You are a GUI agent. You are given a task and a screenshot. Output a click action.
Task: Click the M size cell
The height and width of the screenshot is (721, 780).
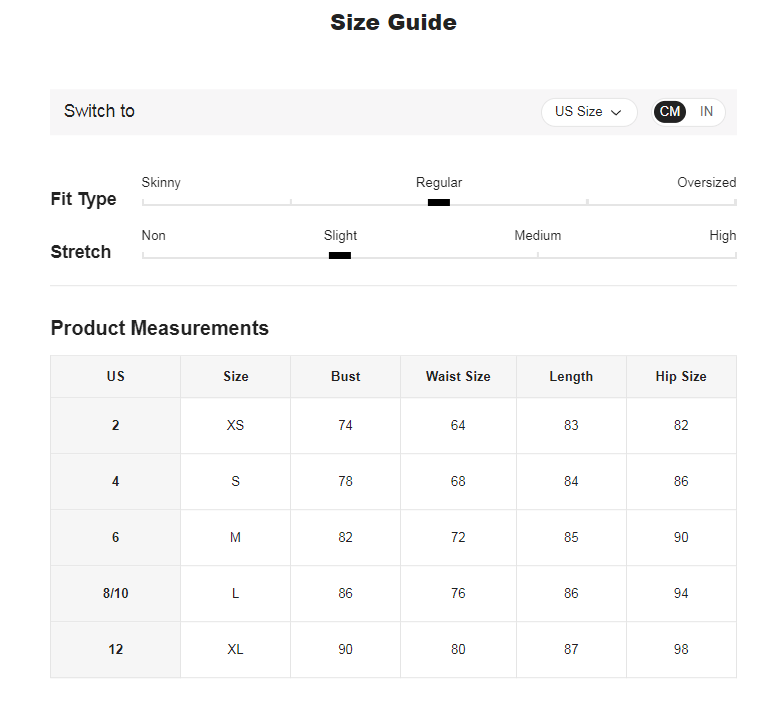(235, 538)
